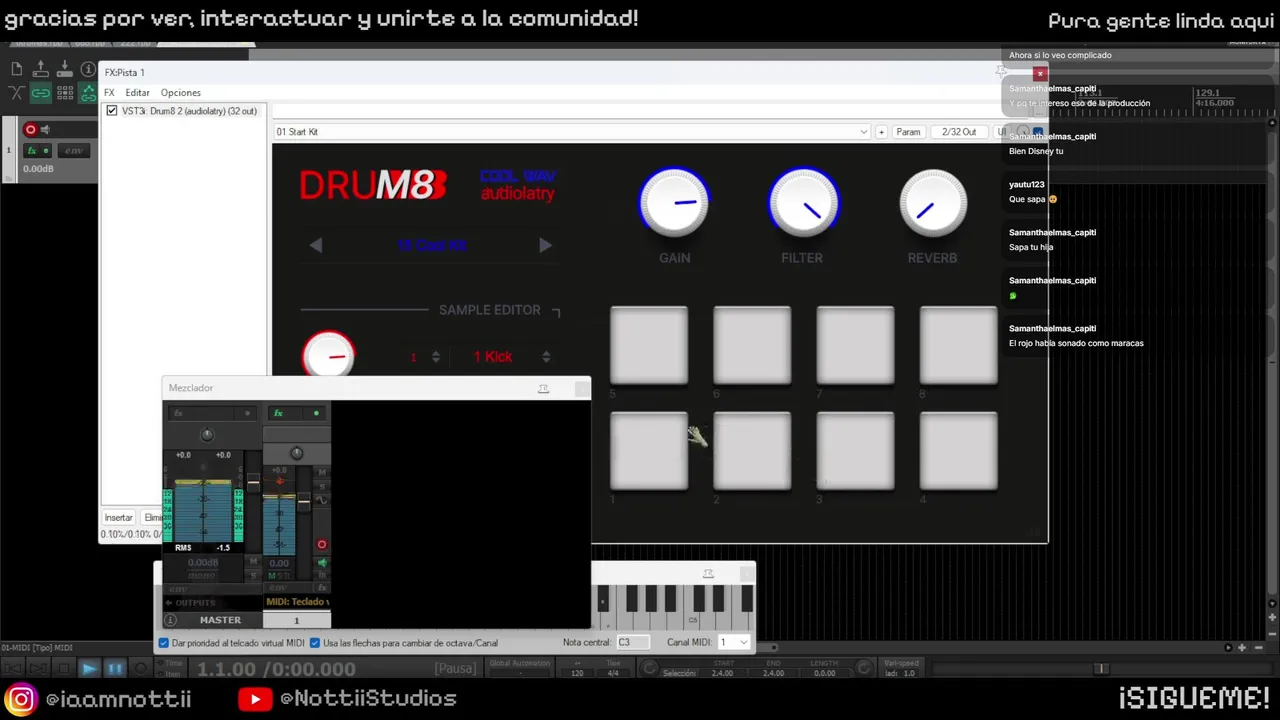Click the red sample editor knob
1280x720 pixels.
[328, 356]
